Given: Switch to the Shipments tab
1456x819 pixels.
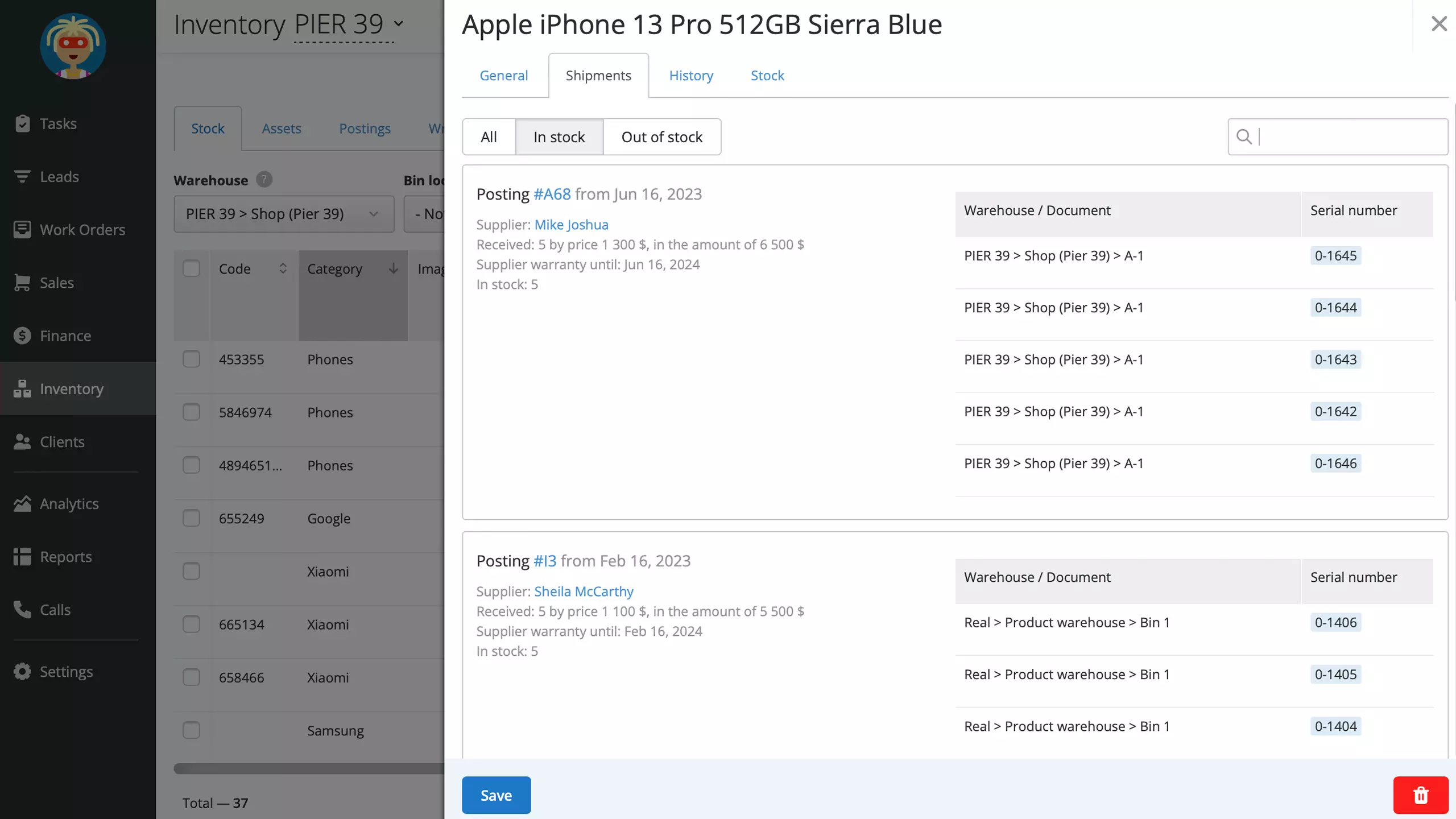Looking at the screenshot, I should (x=598, y=75).
